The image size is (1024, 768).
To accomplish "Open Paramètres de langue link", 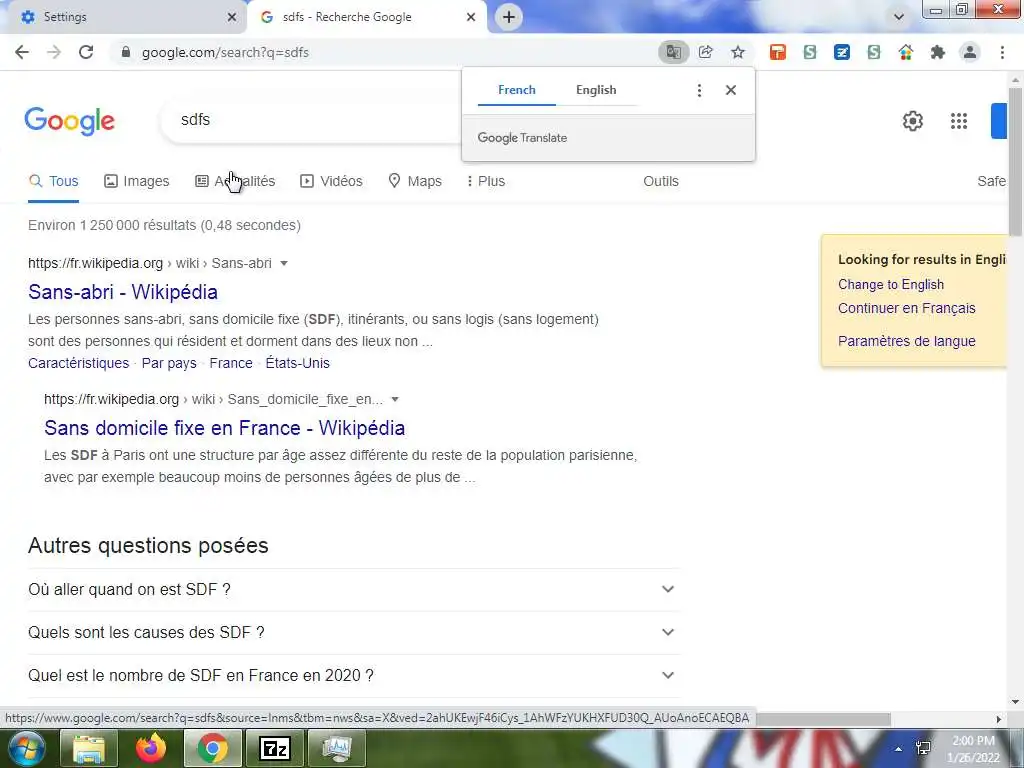I will [906, 341].
